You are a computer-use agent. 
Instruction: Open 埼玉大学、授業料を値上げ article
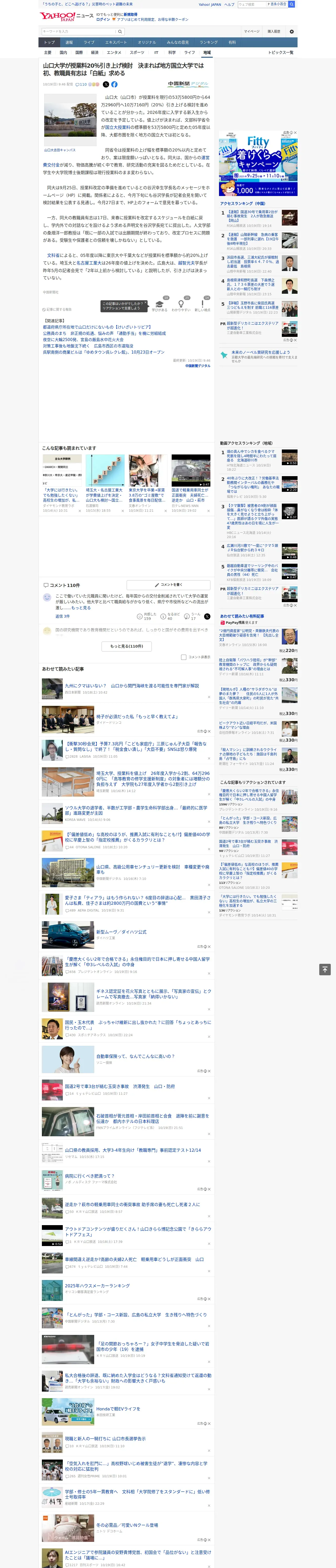coord(153,779)
